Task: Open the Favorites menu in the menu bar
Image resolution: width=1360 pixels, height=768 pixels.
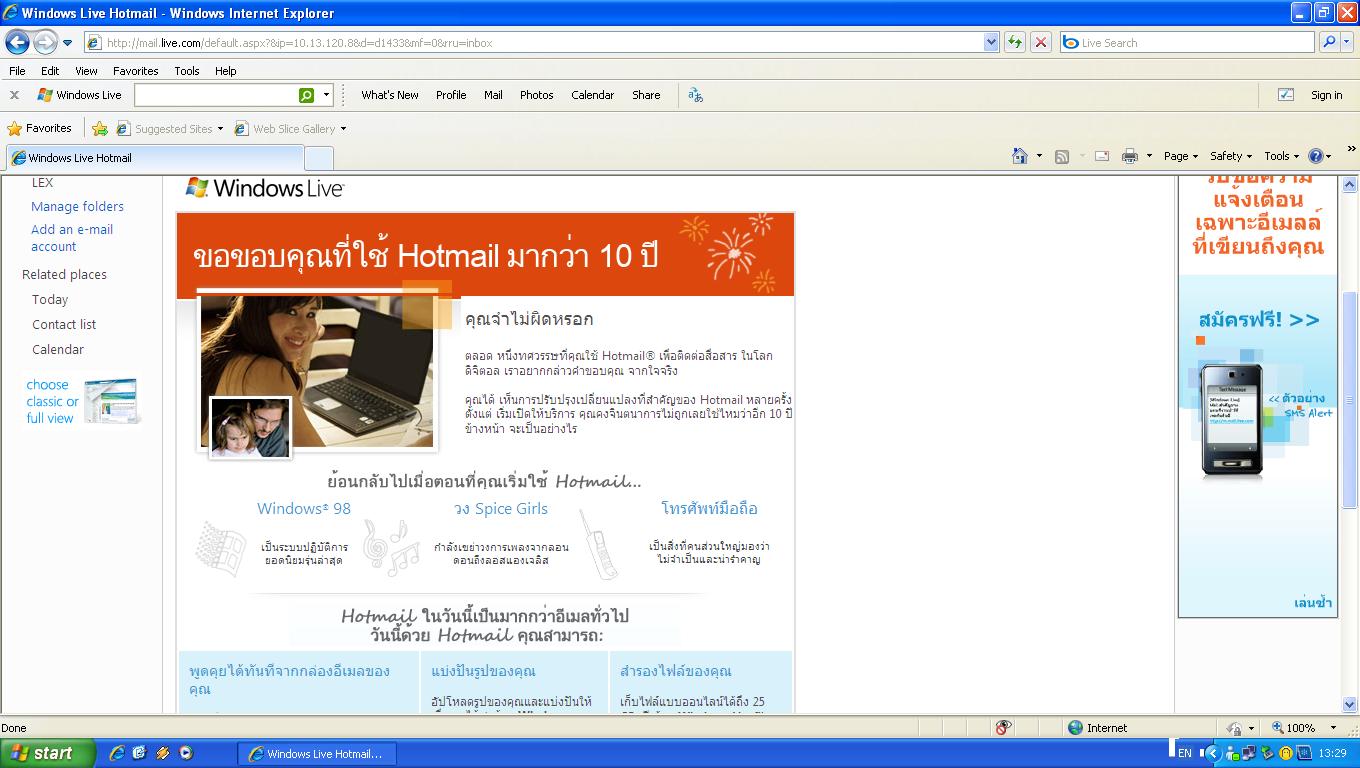Action: pyautogui.click(x=135, y=71)
